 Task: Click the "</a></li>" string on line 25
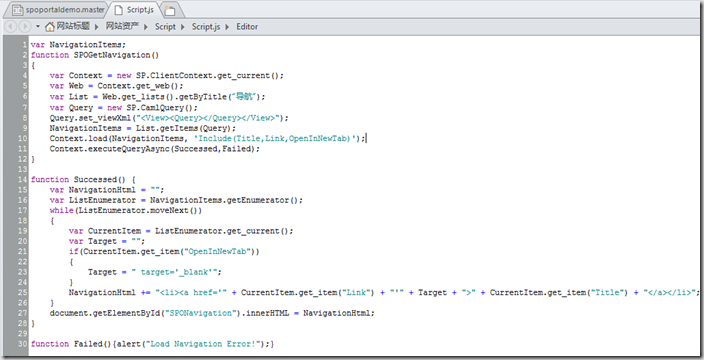pyautogui.click(x=669, y=293)
